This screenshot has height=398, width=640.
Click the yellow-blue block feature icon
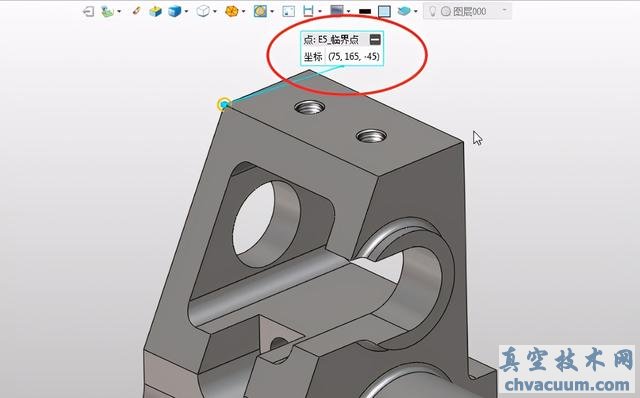(x=156, y=11)
